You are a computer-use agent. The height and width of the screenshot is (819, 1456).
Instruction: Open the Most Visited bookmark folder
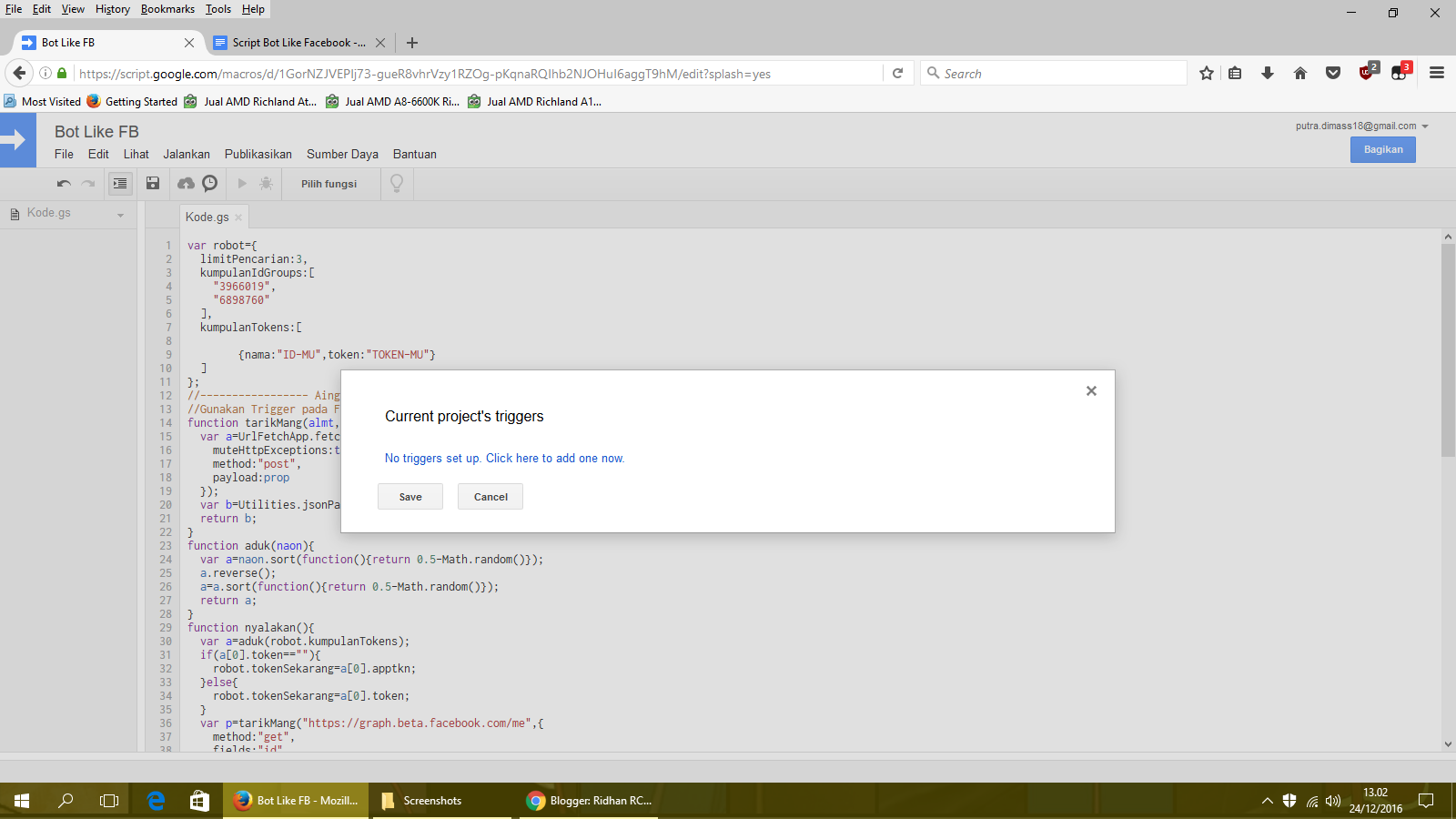(x=43, y=102)
